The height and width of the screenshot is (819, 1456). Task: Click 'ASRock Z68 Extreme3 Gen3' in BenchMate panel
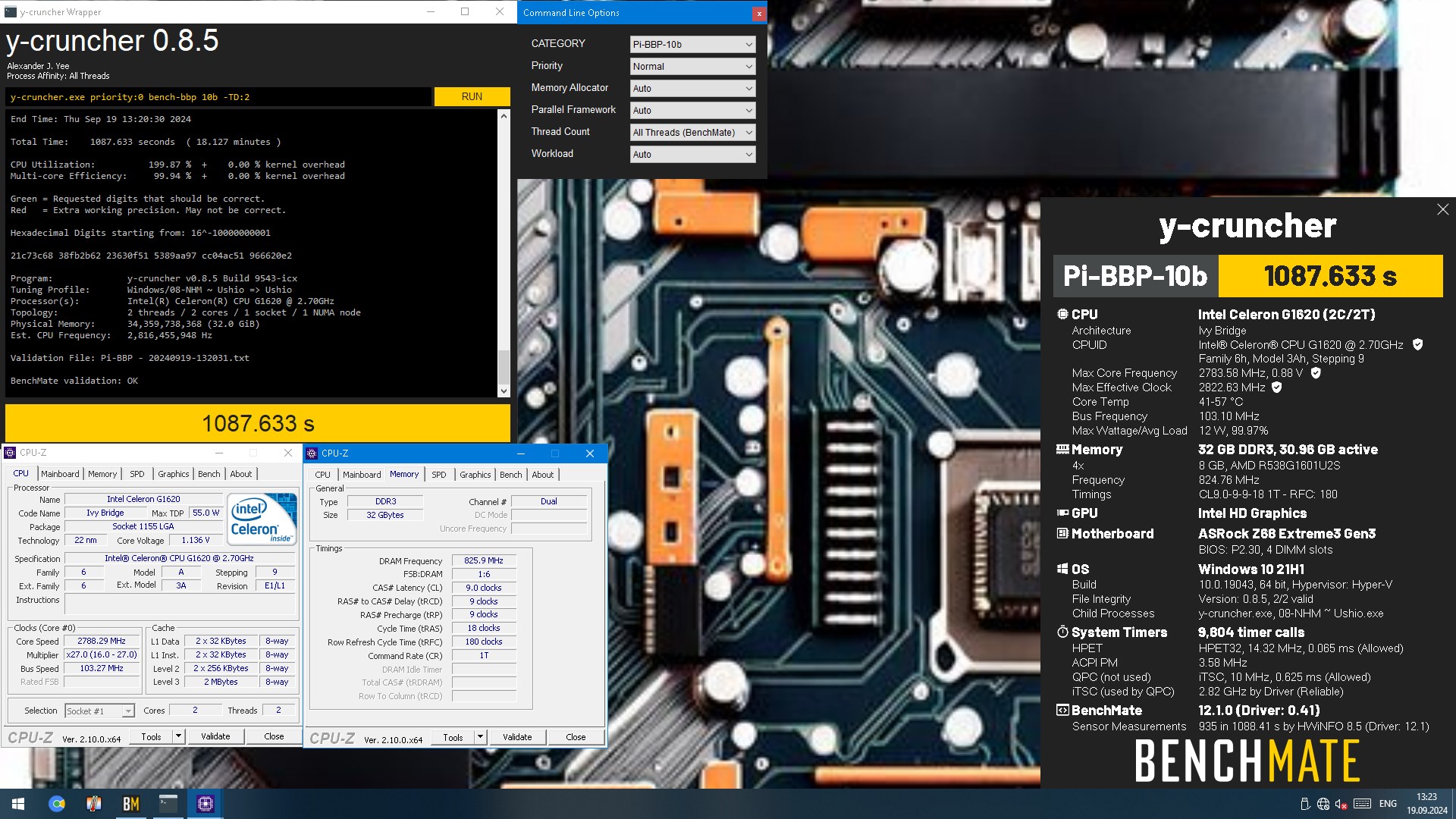(1287, 533)
